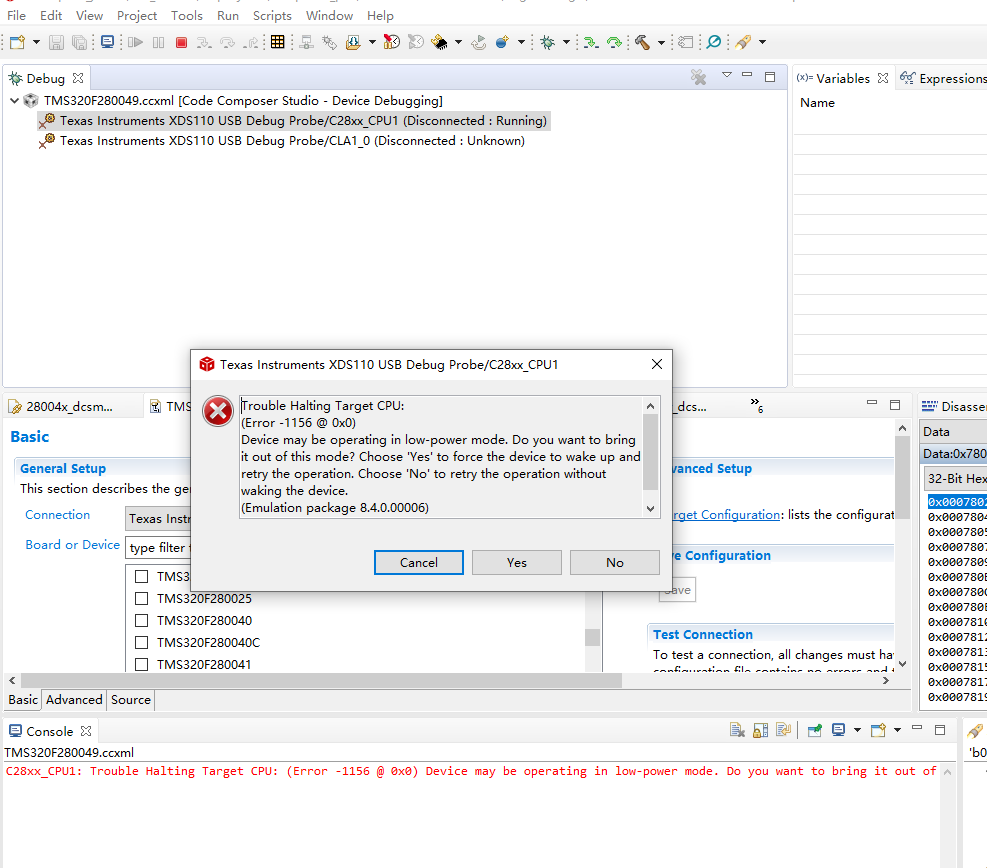
Task: Click the error message scroll down arrow
Action: click(651, 509)
